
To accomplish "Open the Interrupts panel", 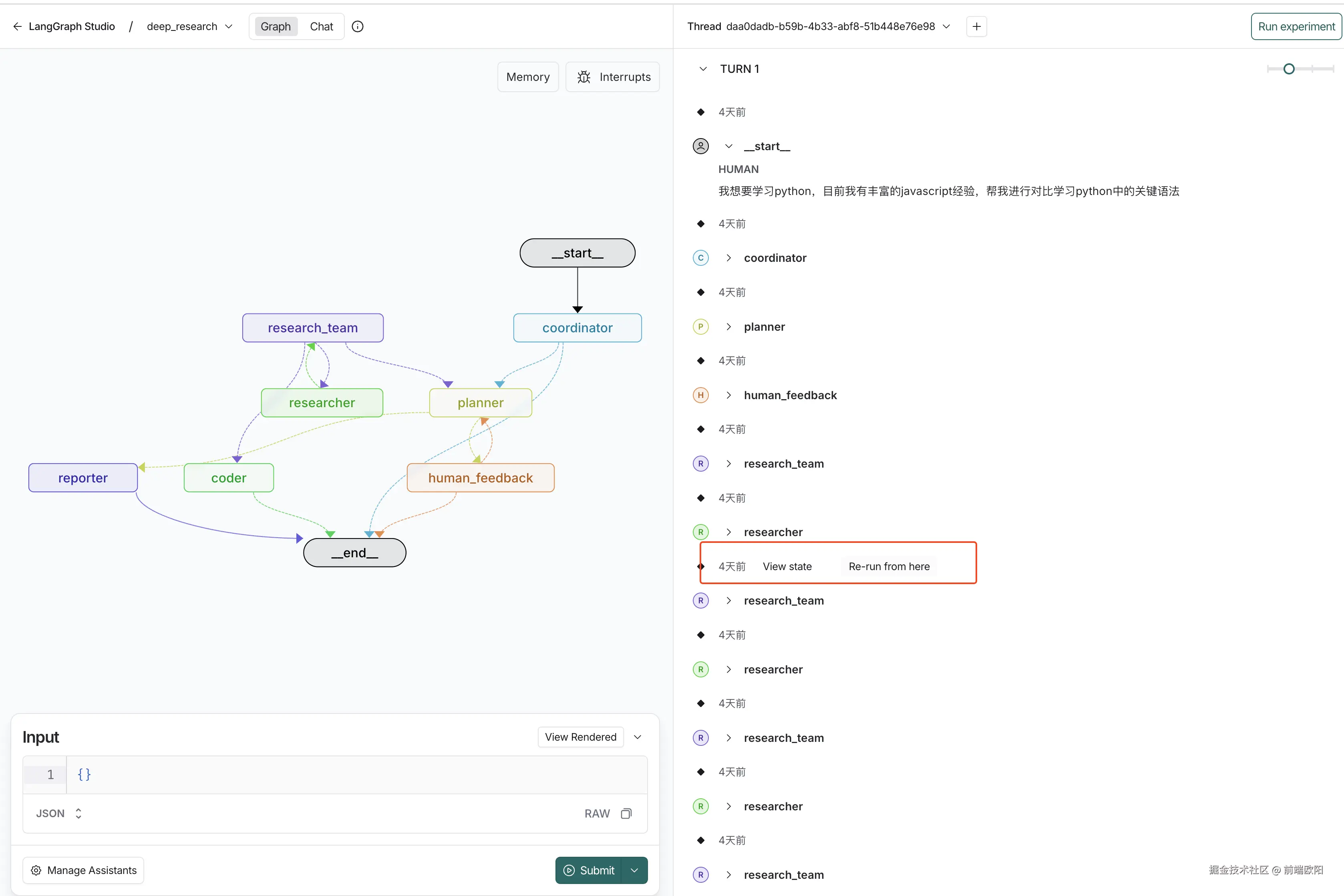I will click(613, 77).
